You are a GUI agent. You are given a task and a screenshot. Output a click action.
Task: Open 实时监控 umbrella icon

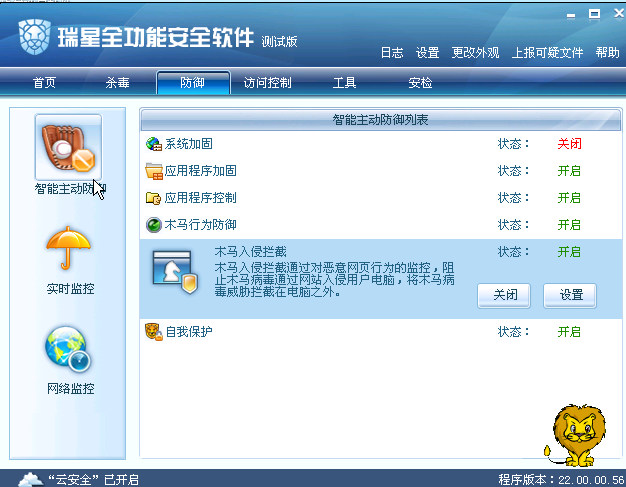(x=68, y=247)
